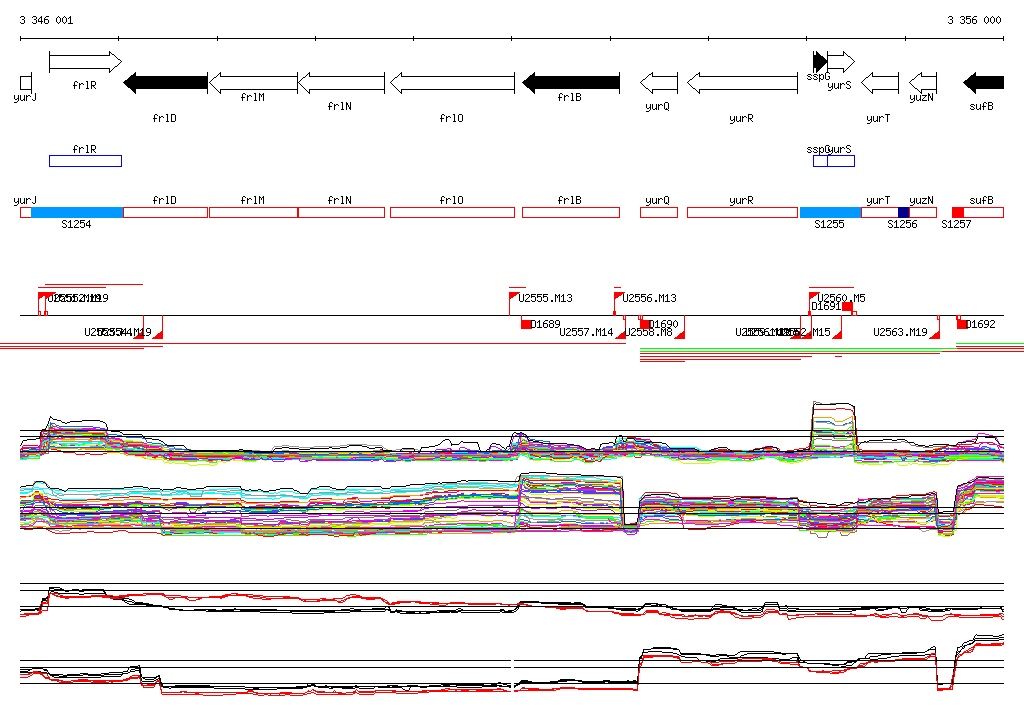This screenshot has width=1024, height=714.
Task: Click the S1257 segment label text
Action: tap(956, 224)
